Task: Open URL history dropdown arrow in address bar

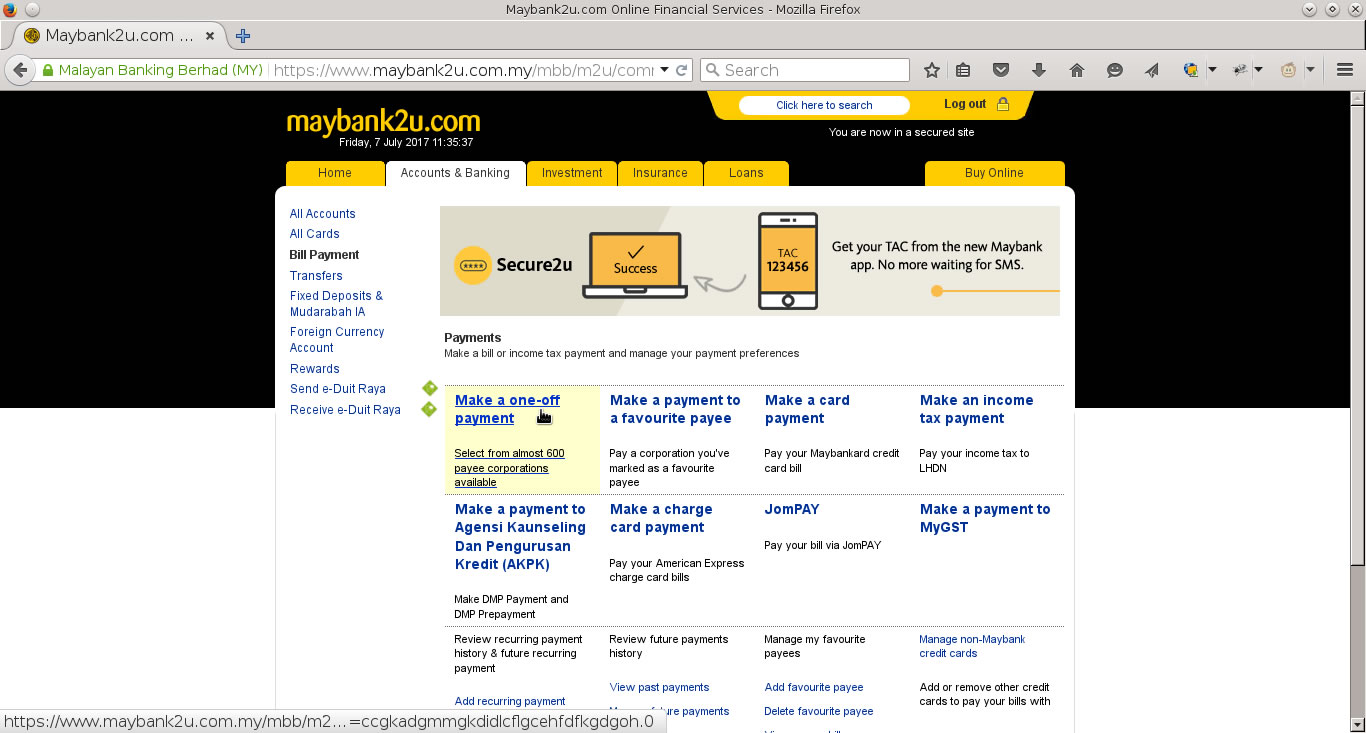Action: point(665,70)
